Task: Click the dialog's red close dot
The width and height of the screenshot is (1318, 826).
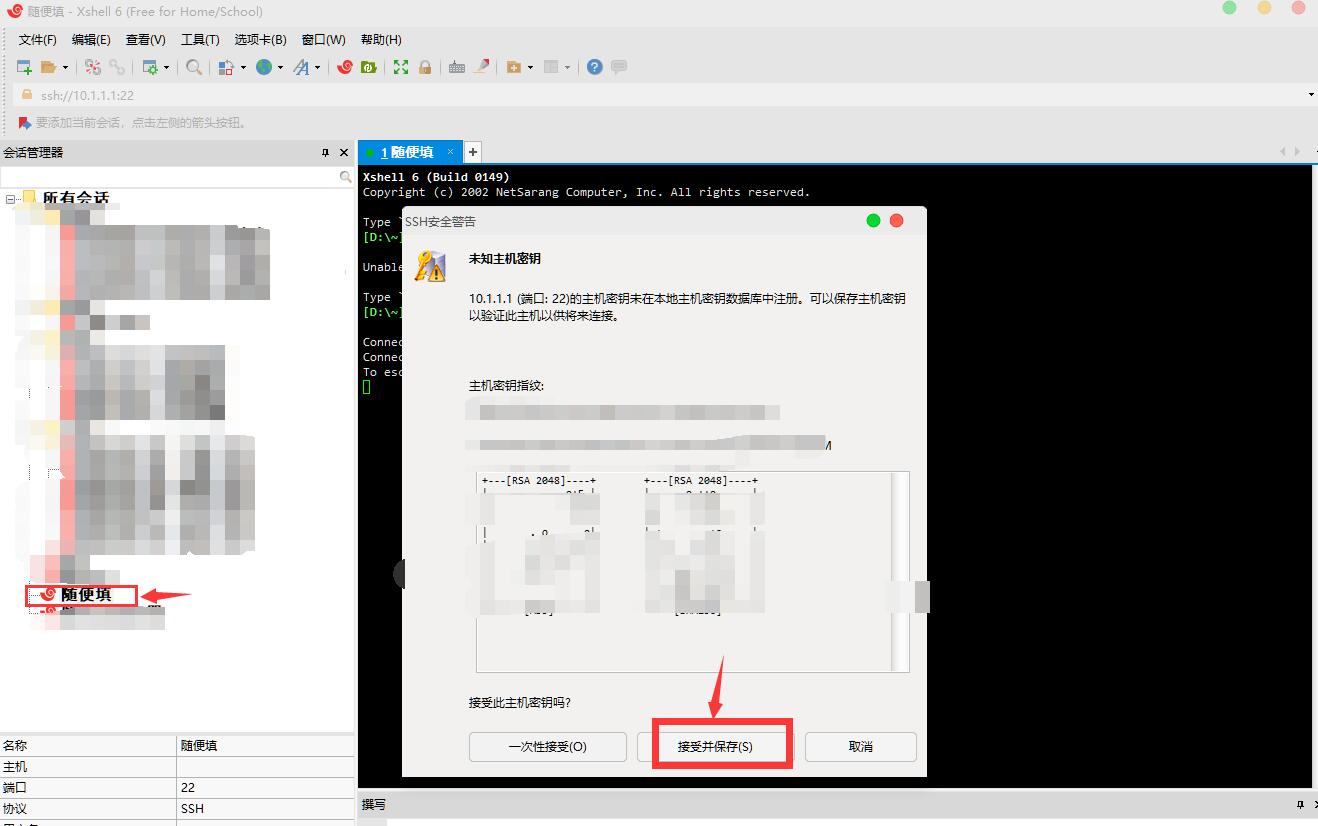Action: pos(897,220)
